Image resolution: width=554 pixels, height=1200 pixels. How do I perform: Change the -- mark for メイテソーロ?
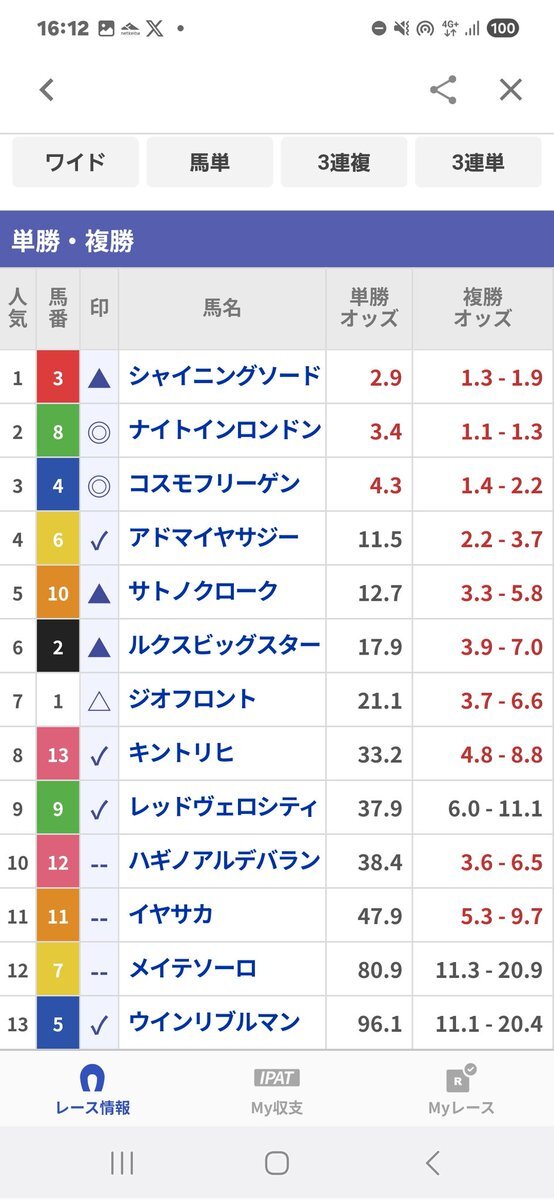pos(99,972)
